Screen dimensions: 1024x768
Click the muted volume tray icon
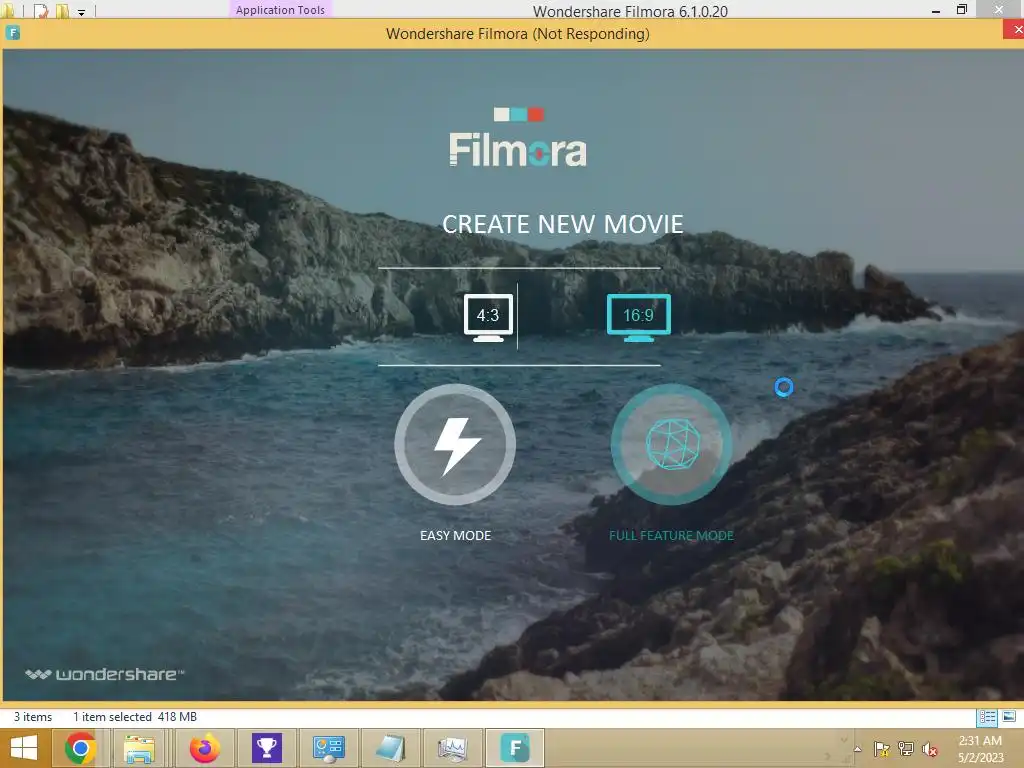click(x=930, y=749)
